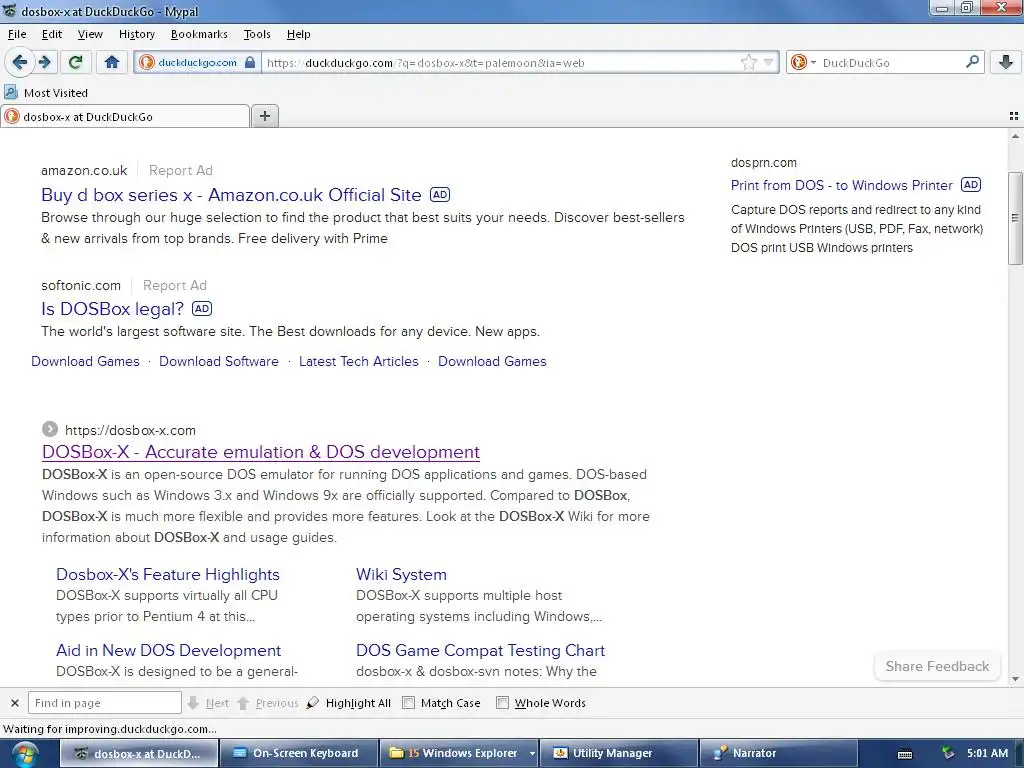Open the Wiki System link
This screenshot has height=768, width=1024.
(x=401, y=575)
